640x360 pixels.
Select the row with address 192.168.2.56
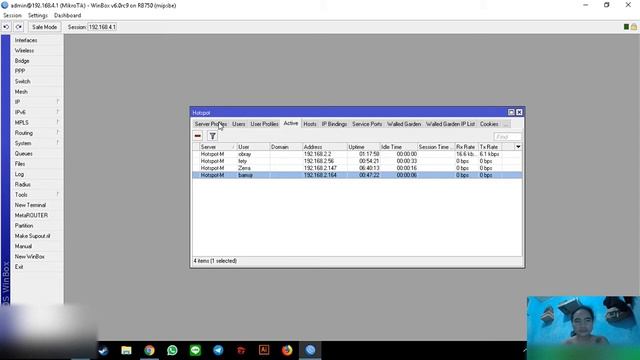357,161
